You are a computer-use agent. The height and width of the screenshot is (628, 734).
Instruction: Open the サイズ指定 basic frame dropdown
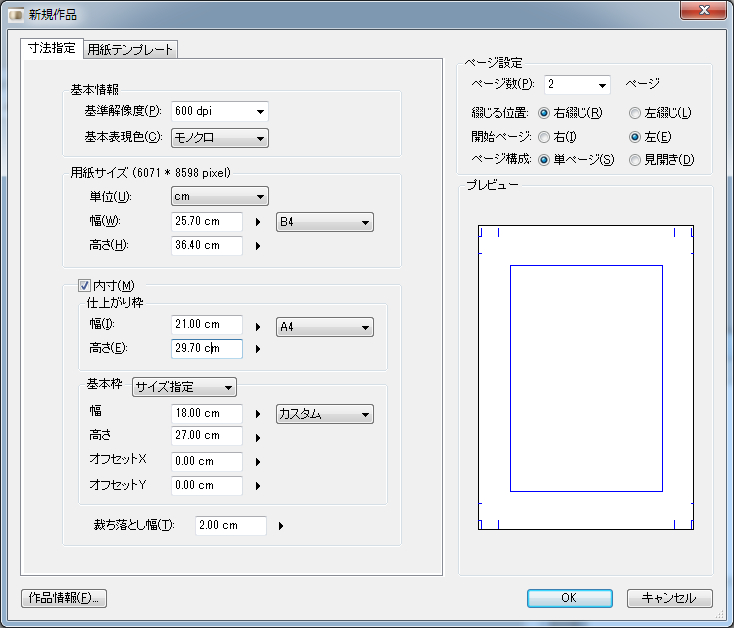pos(184,387)
